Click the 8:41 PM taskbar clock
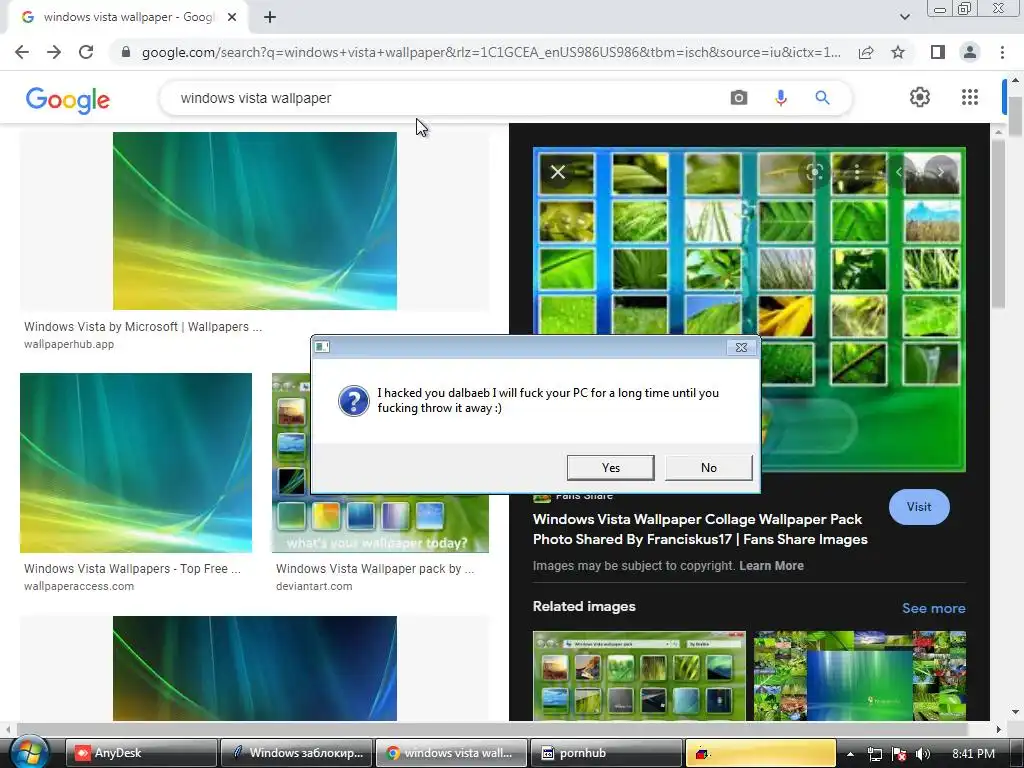Image resolution: width=1024 pixels, height=768 pixels. click(973, 754)
